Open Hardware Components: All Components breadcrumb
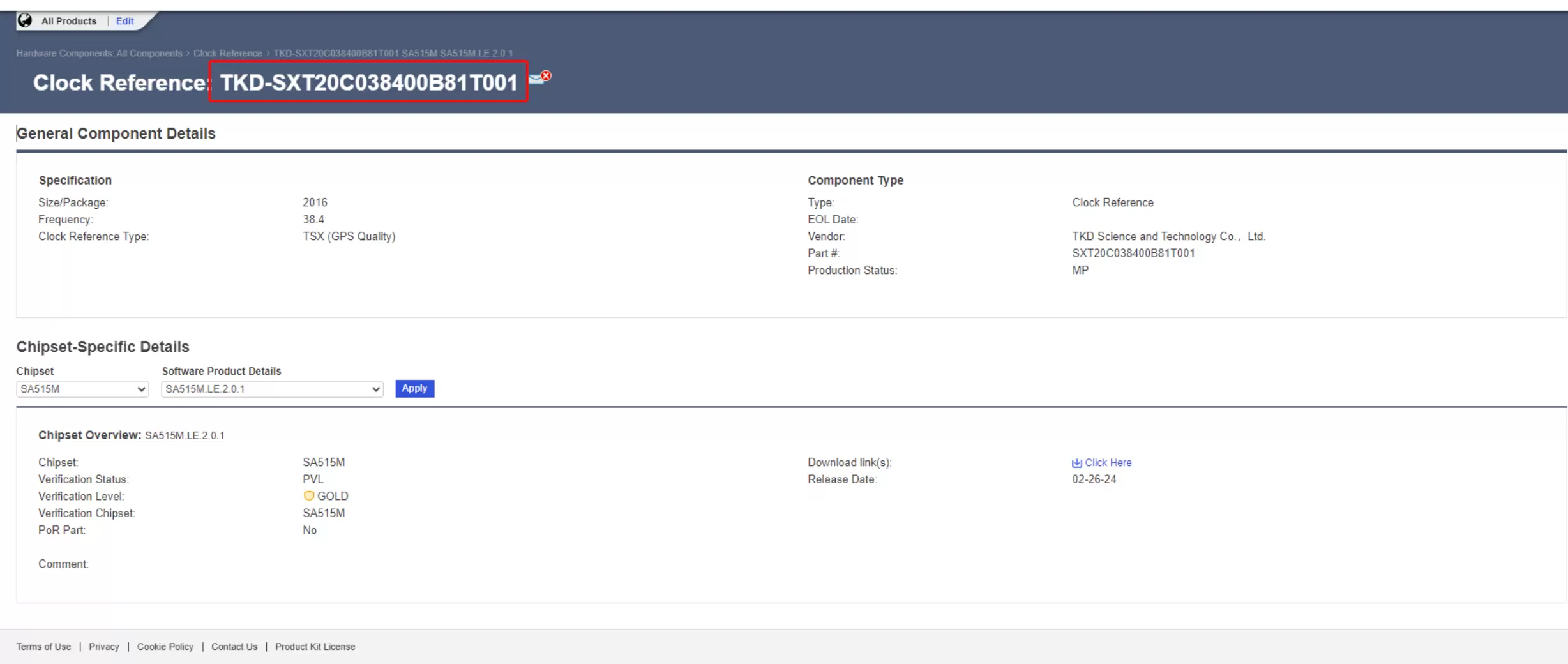 click(100, 53)
